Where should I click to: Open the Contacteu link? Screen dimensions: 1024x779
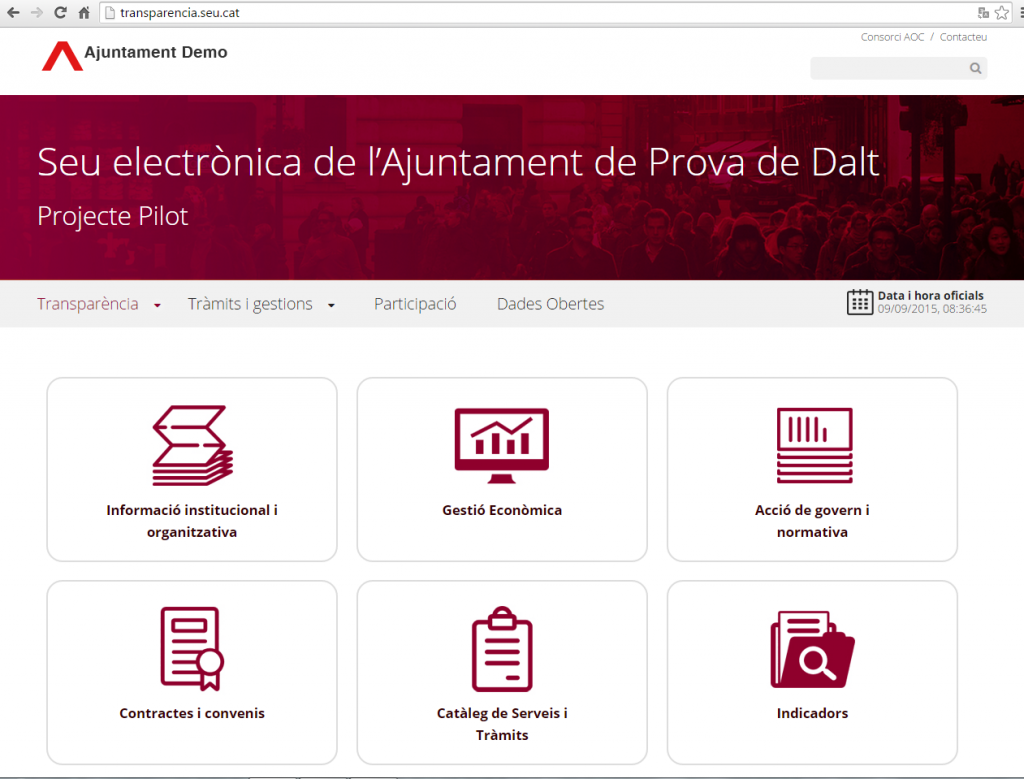coord(963,36)
